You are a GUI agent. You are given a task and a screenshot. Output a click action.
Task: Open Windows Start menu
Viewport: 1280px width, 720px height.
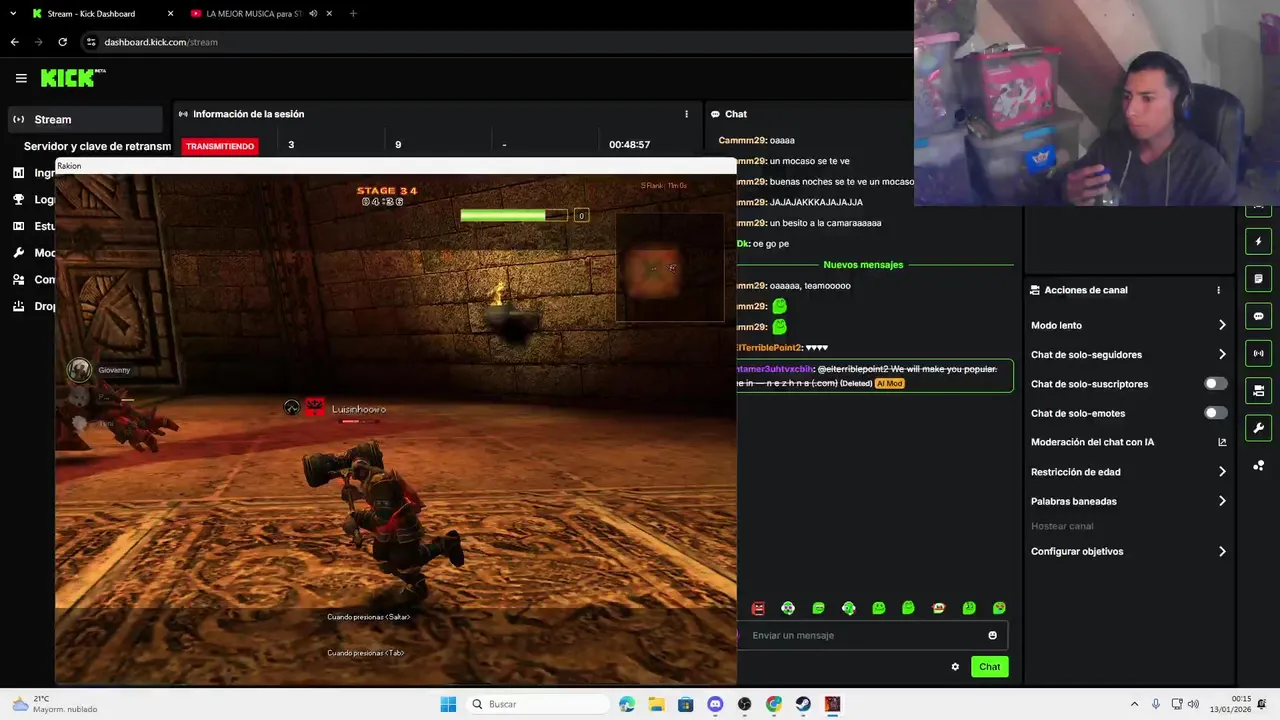448,704
